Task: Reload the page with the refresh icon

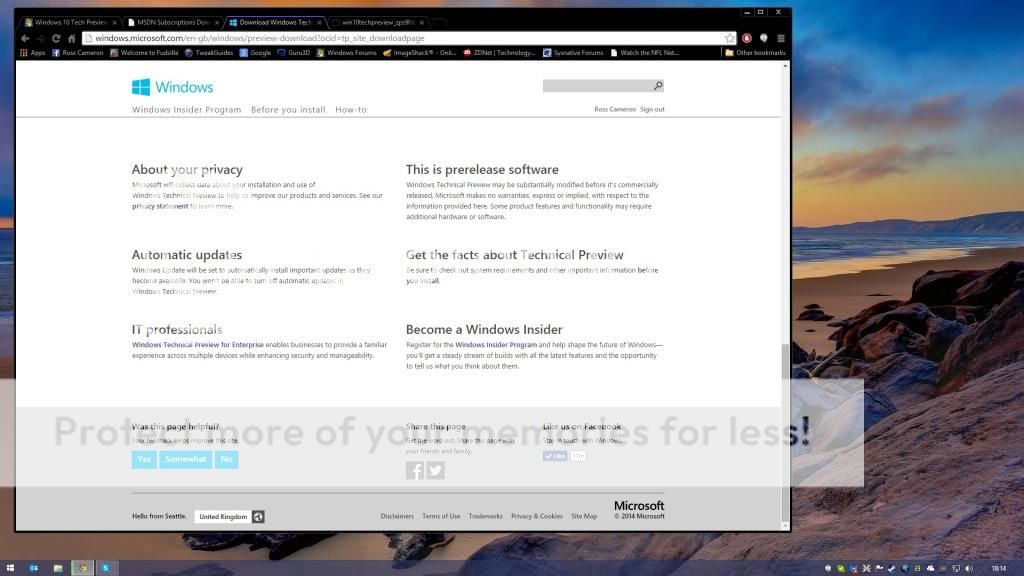Action: 56,38
